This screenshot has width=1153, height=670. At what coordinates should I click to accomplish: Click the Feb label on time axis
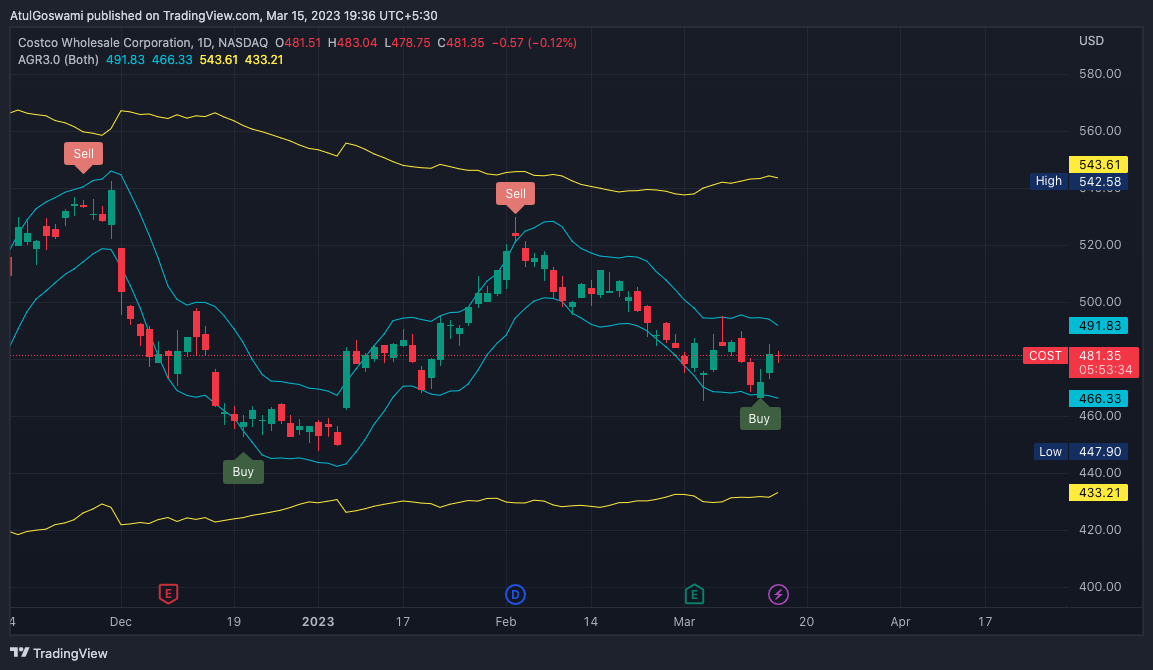506,621
